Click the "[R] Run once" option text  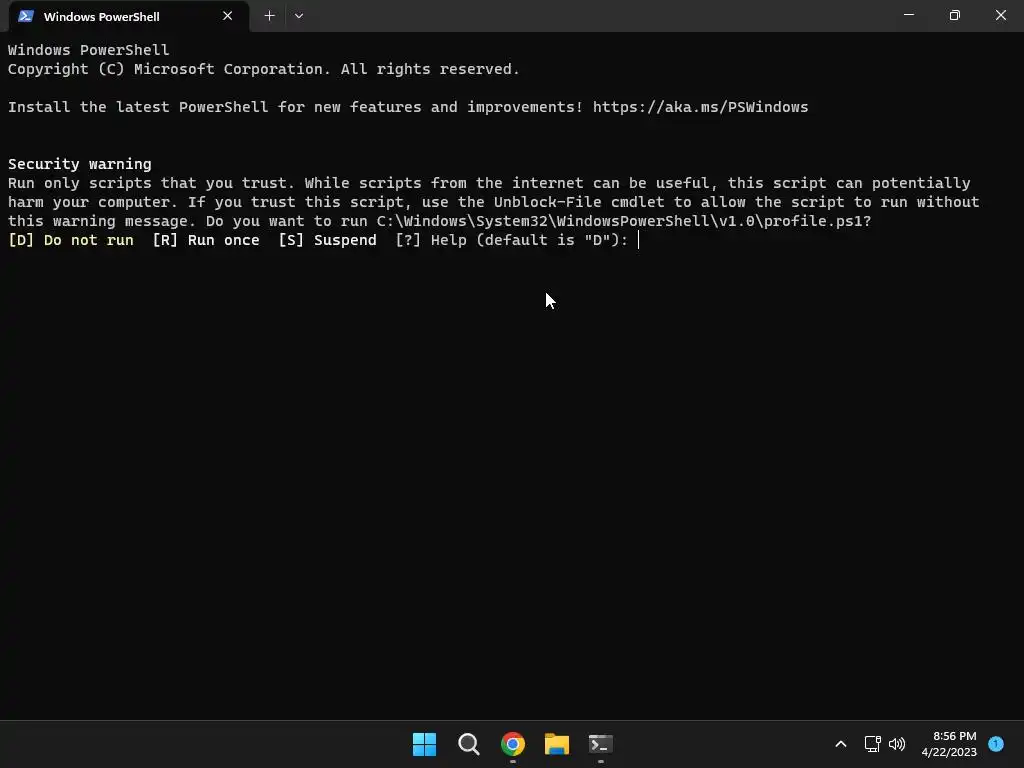[206, 240]
